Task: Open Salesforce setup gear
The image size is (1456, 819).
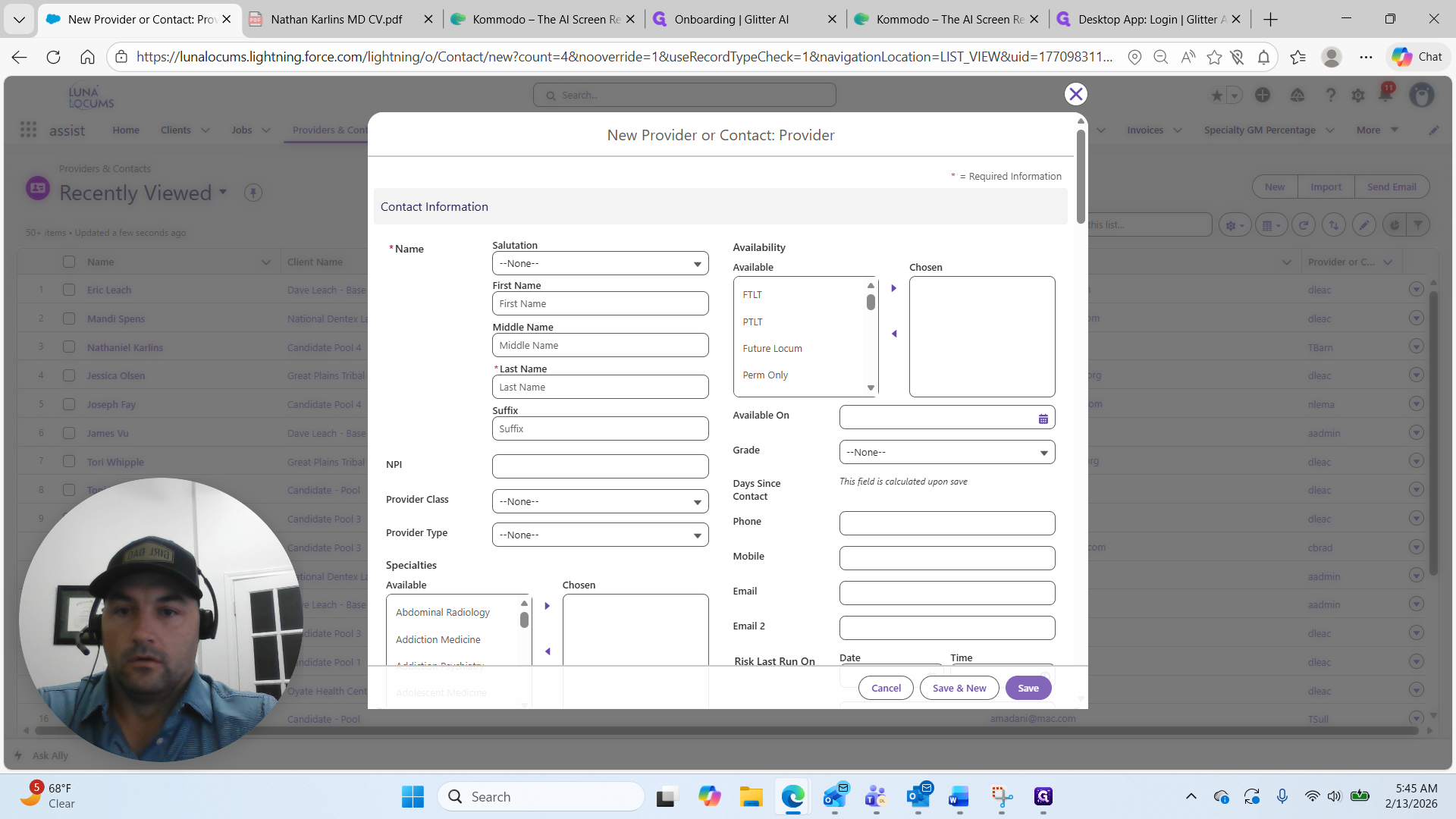Action: [1358, 96]
